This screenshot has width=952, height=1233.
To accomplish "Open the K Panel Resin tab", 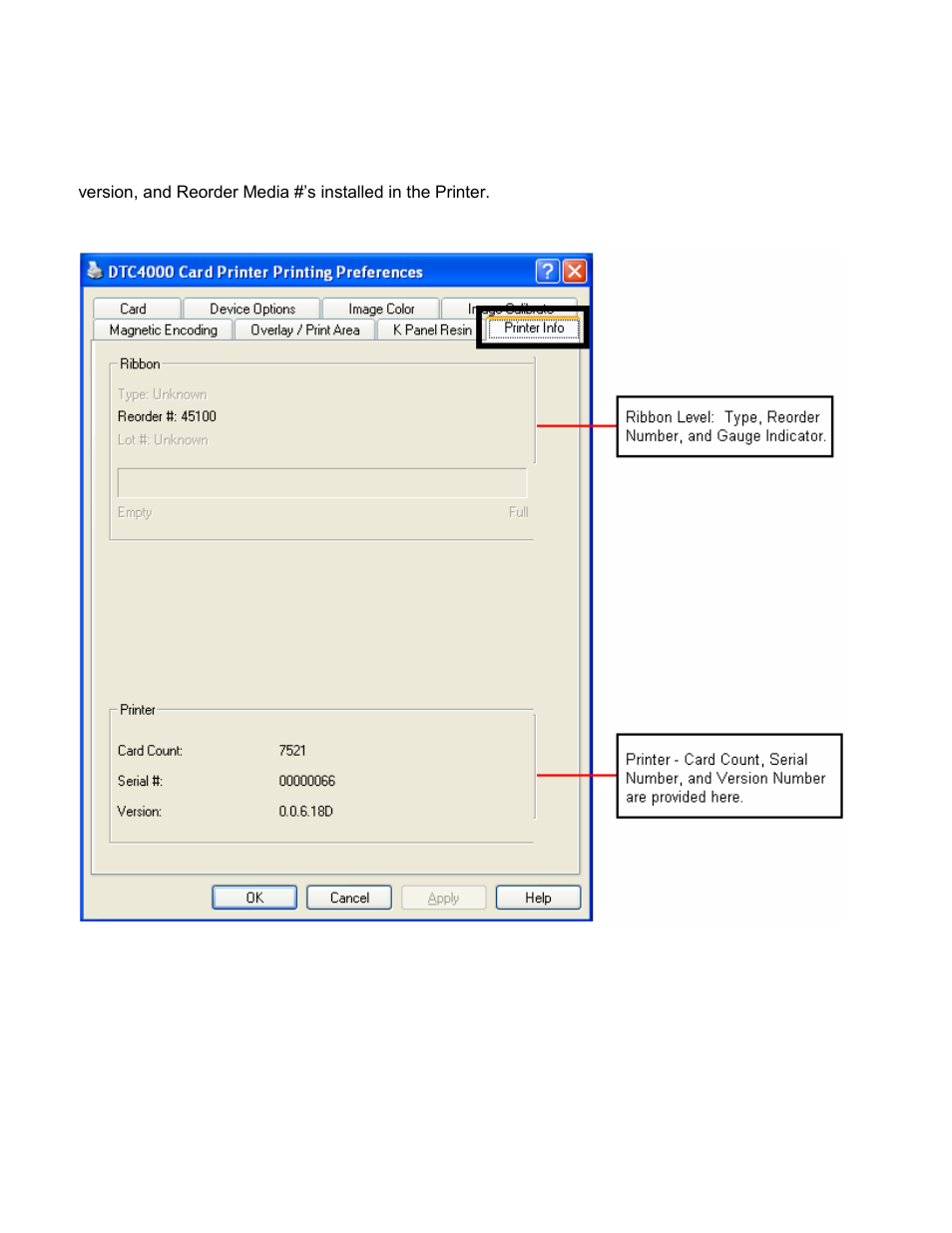I will coord(430,330).
